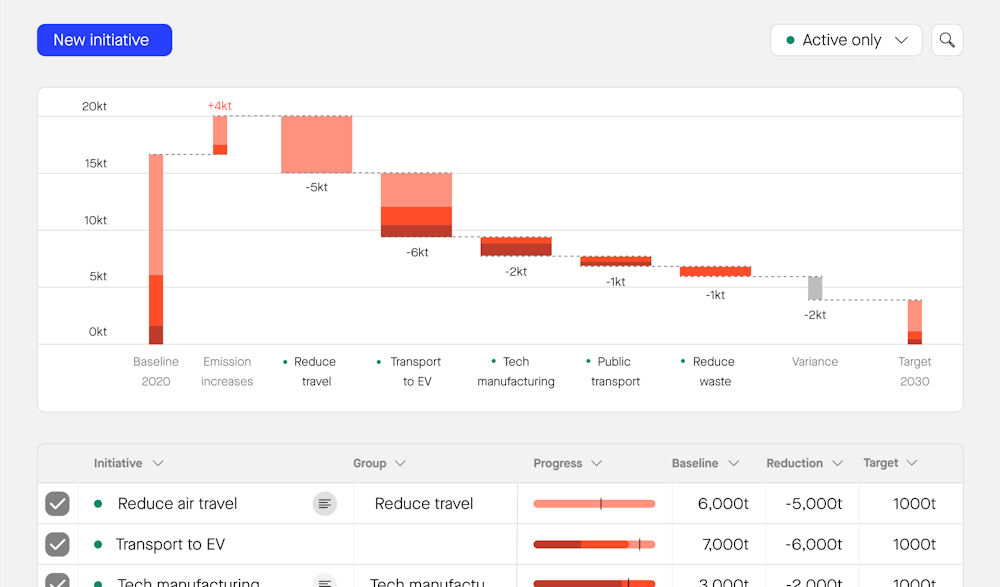Open the Active only filter dropdown

coord(846,40)
